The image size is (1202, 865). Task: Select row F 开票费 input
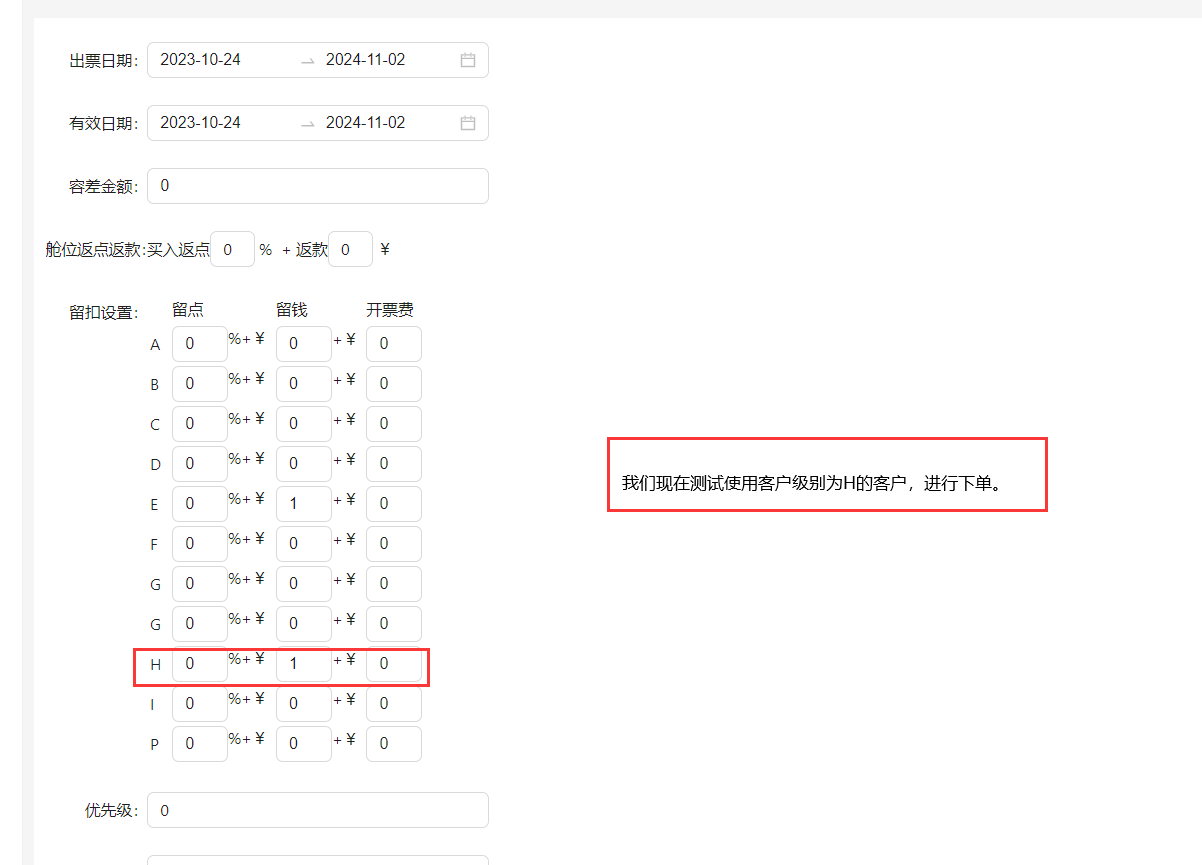coord(394,544)
